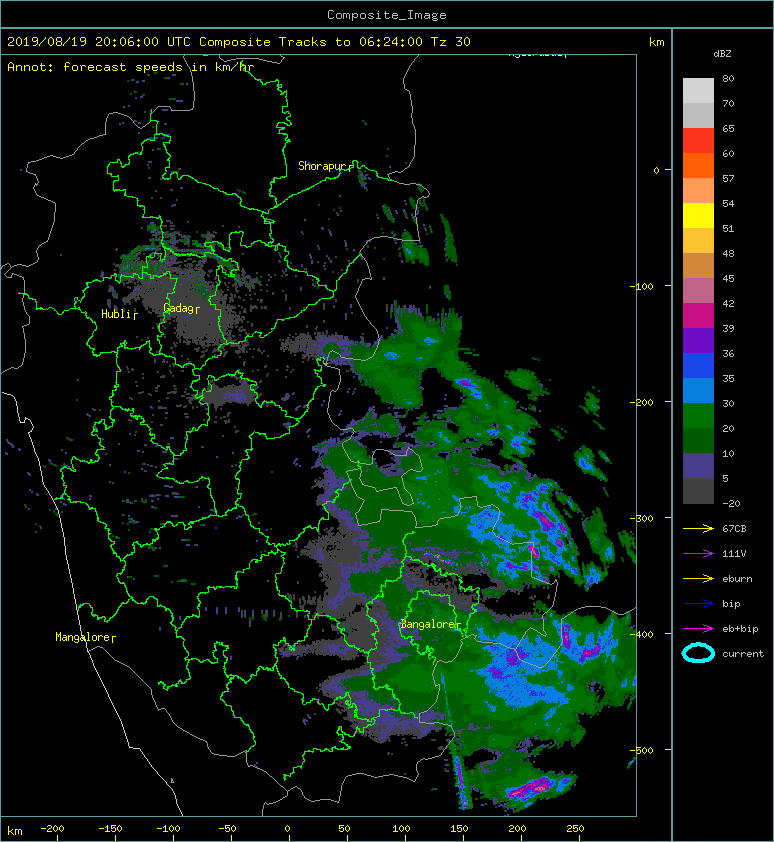774x842 pixels.
Task: Click the 'Composite_Image' title text
Action: coord(387,15)
